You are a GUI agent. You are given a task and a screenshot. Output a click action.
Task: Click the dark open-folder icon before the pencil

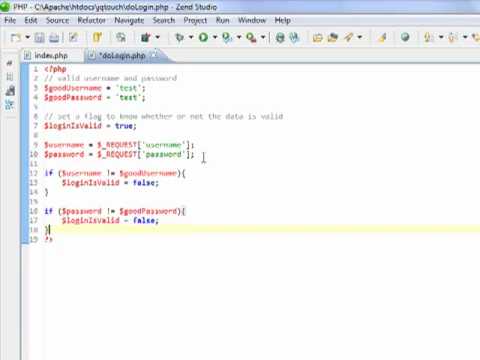click(333, 37)
